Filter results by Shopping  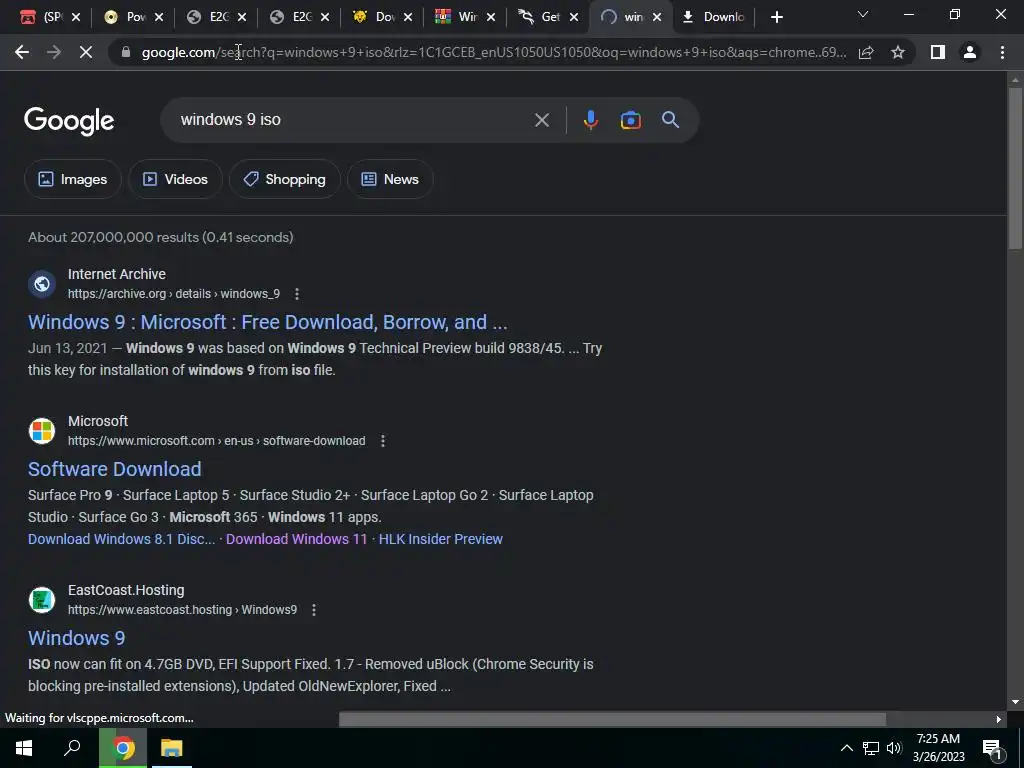(284, 180)
